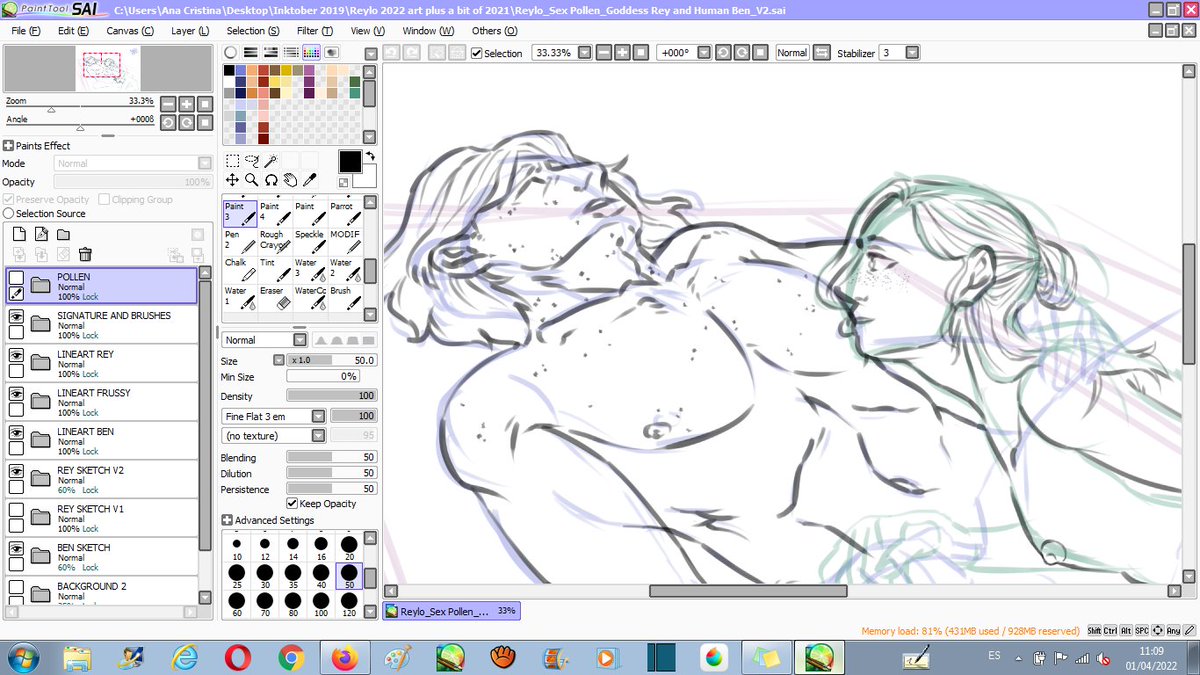The height and width of the screenshot is (675, 1200).
Task: Hide the LINEART FRUSSY layer
Action: point(16,393)
